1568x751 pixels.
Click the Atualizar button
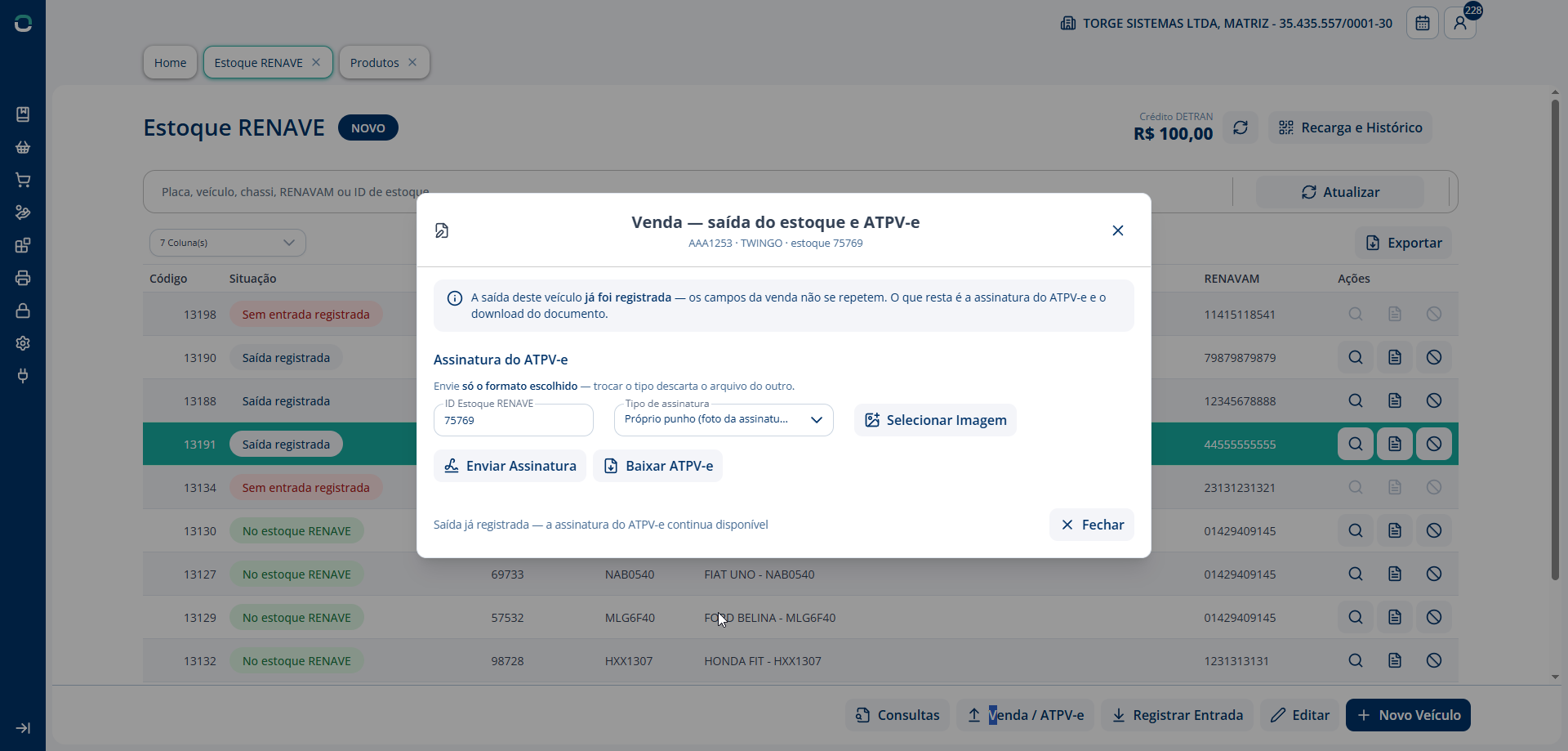point(1340,192)
